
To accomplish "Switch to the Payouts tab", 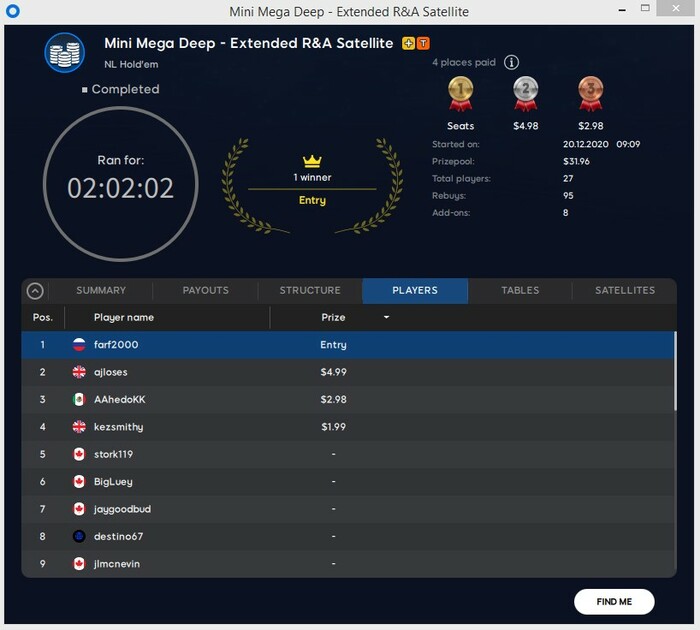I will click(205, 291).
